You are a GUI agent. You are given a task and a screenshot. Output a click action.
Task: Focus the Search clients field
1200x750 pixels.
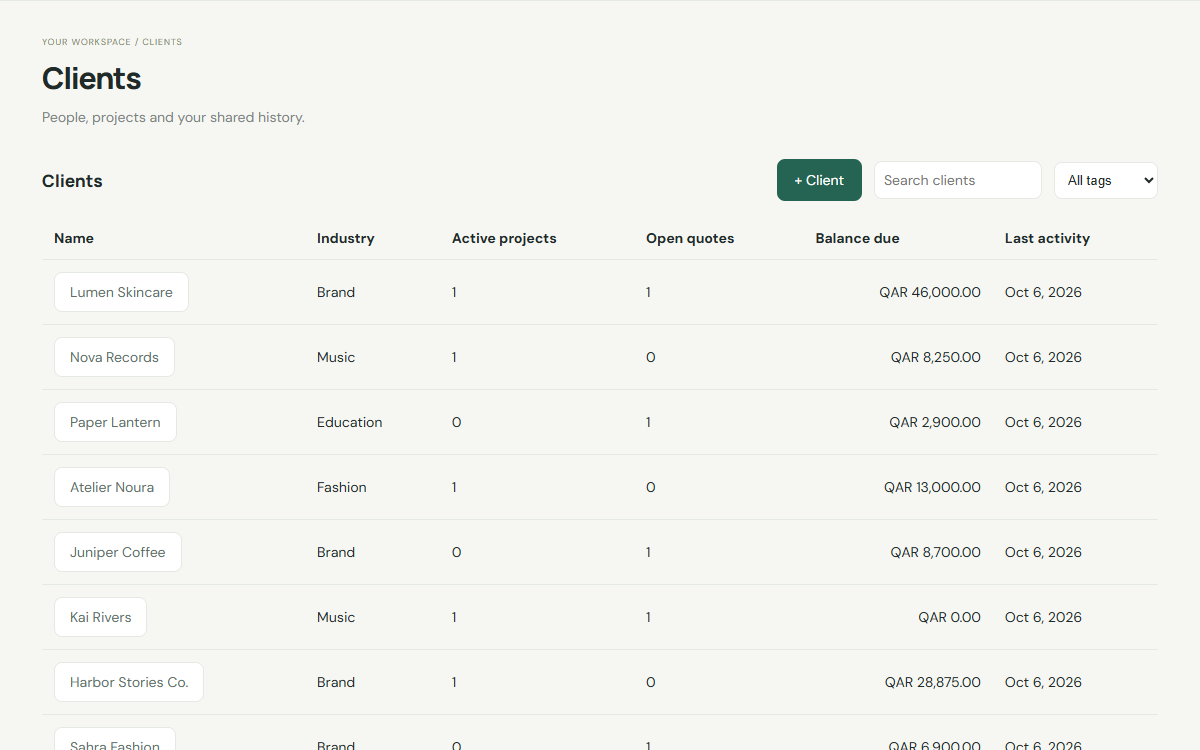[x=958, y=180]
